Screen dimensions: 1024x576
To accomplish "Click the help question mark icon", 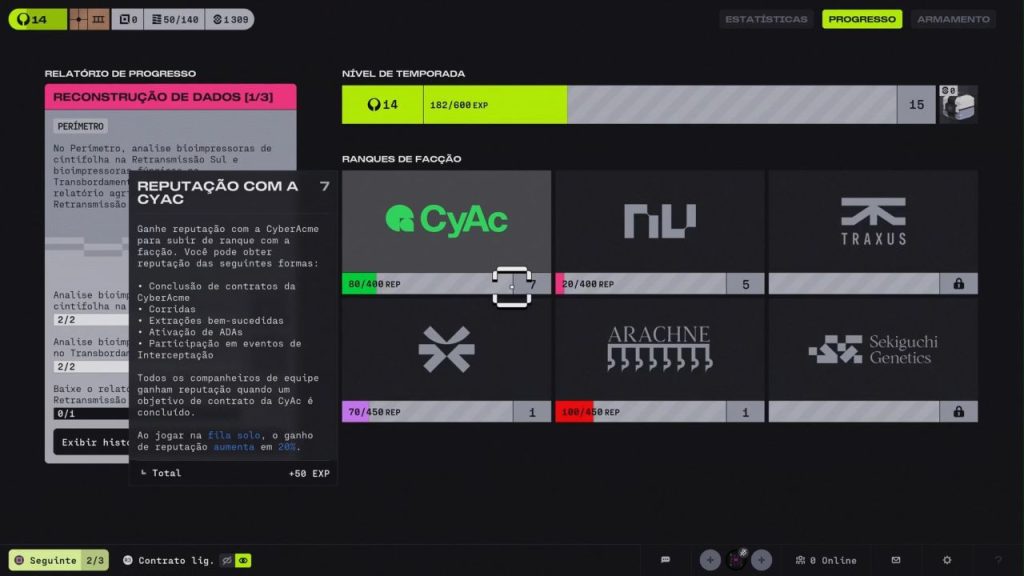I will [x=997, y=560].
